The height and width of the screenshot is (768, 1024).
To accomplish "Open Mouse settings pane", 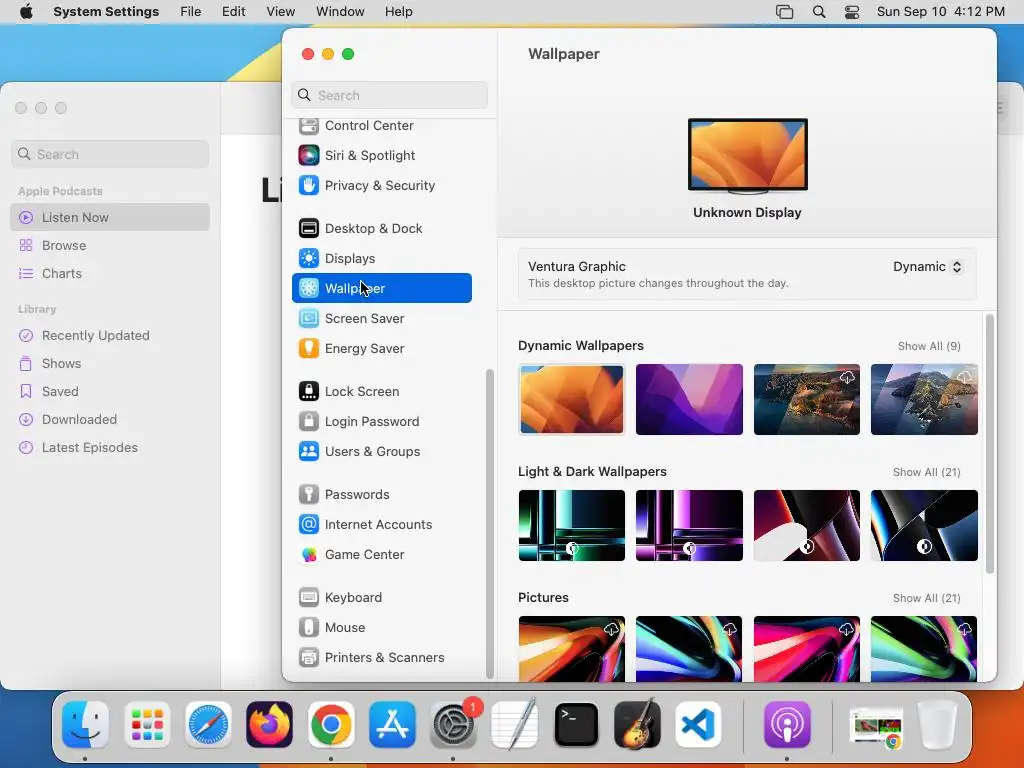I will tap(381, 628).
